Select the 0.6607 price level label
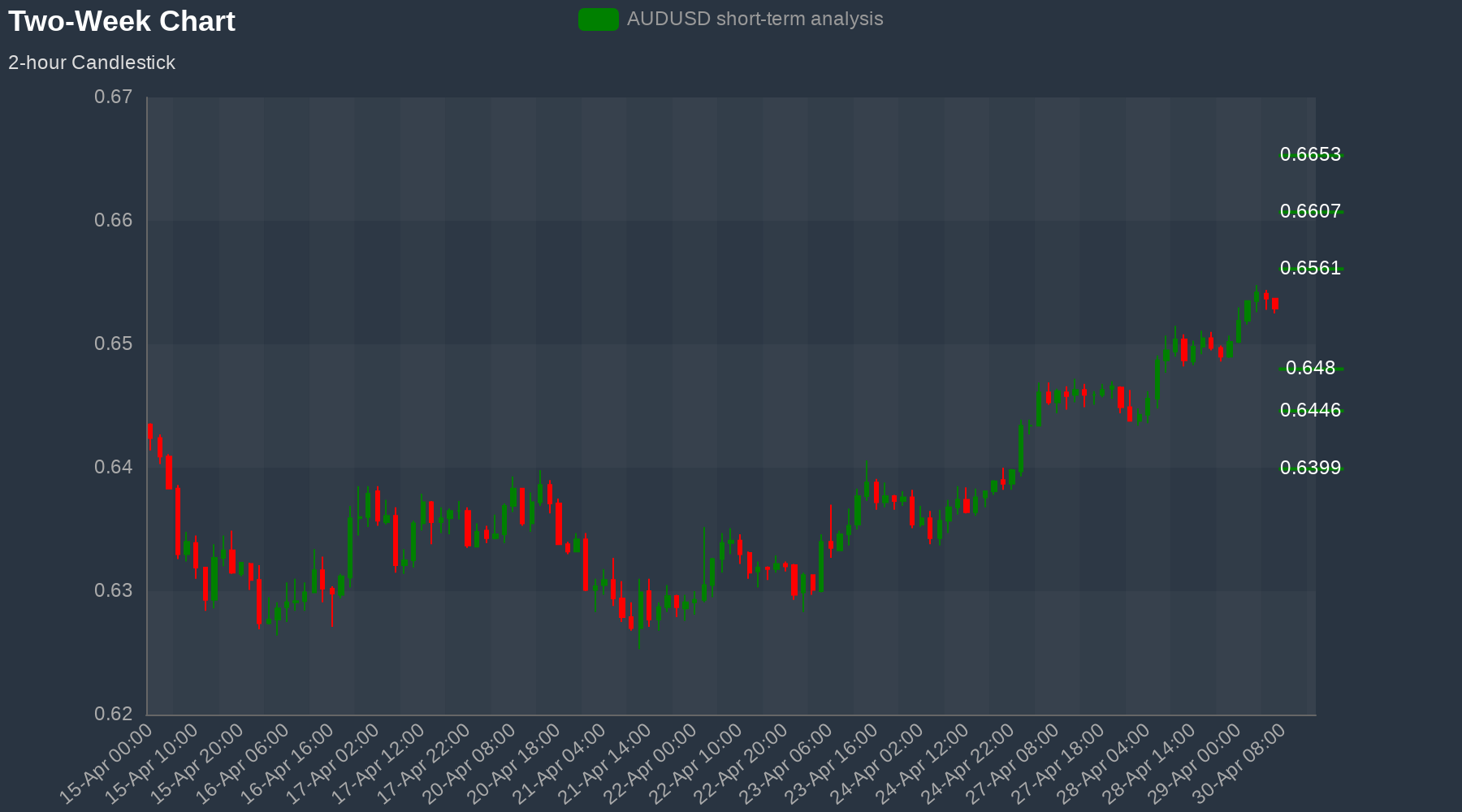1462x812 pixels. [x=1310, y=211]
